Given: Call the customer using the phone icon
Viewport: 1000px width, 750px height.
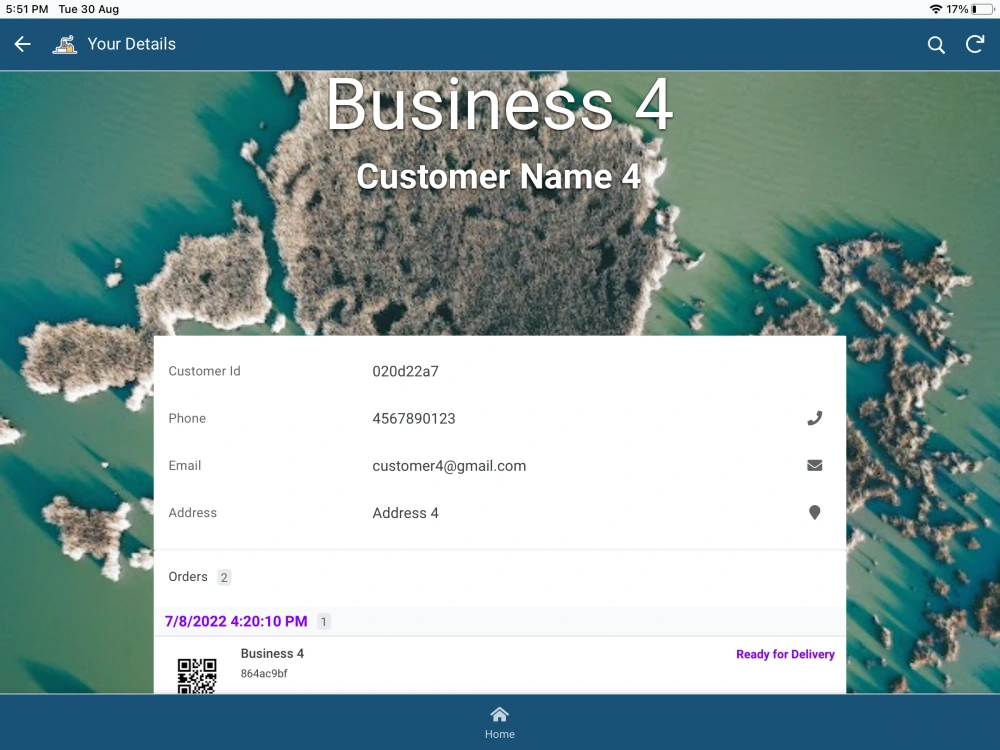Looking at the screenshot, I should click(814, 418).
